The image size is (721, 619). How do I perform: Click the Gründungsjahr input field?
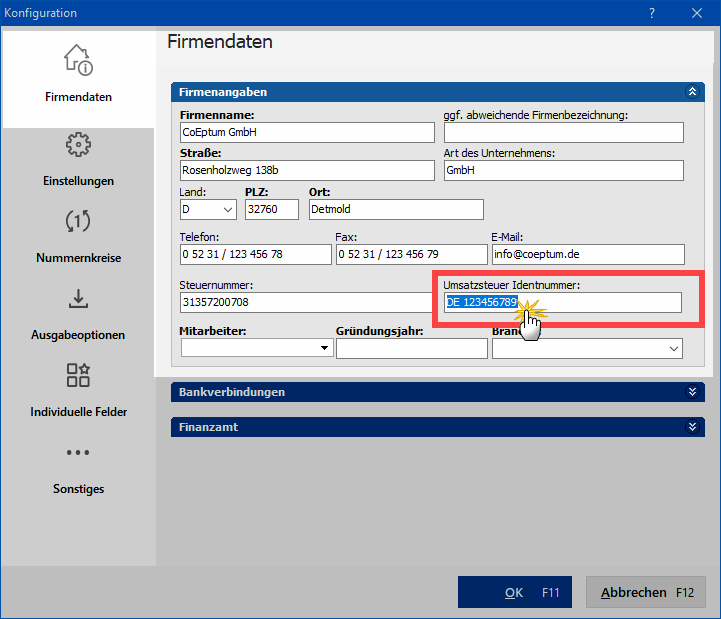tap(412, 349)
